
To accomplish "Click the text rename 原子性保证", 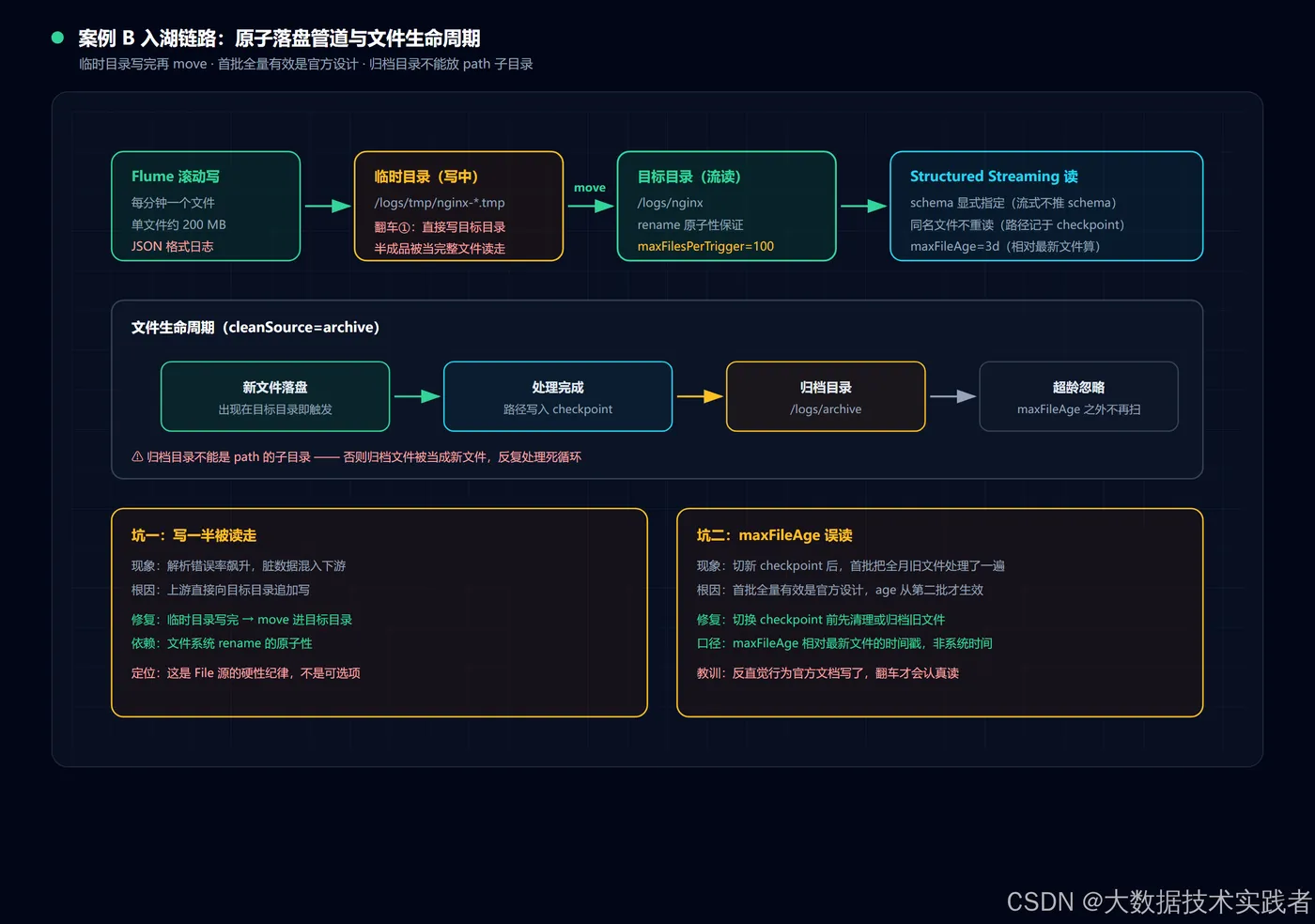I will 690,224.
